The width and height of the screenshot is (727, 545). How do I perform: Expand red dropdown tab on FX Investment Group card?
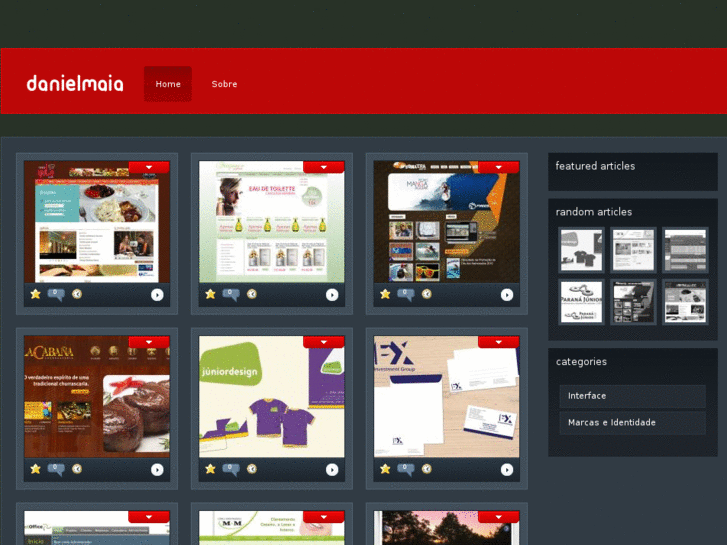(x=498, y=342)
